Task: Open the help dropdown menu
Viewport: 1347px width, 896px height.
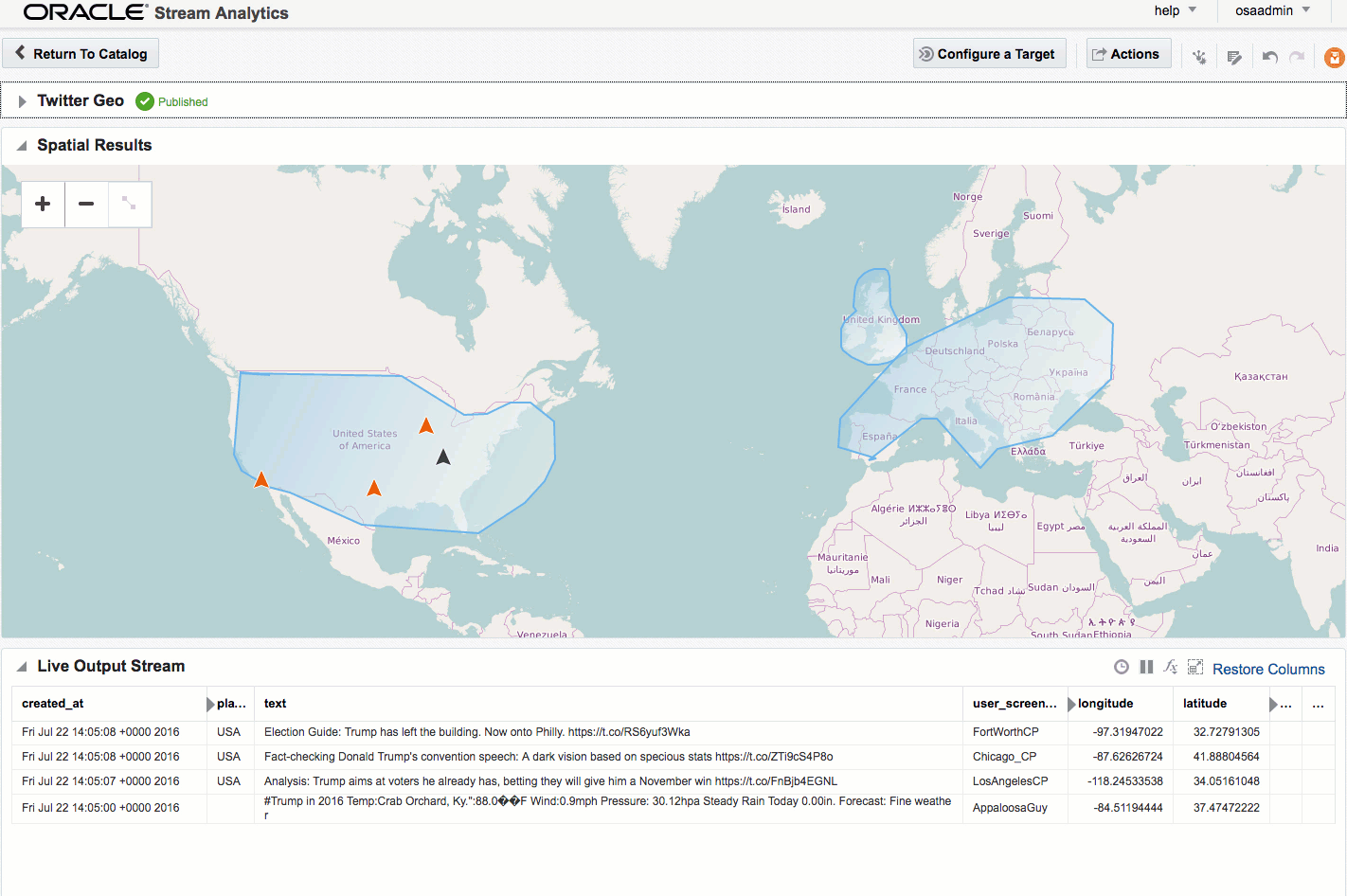Action: pos(1175,10)
